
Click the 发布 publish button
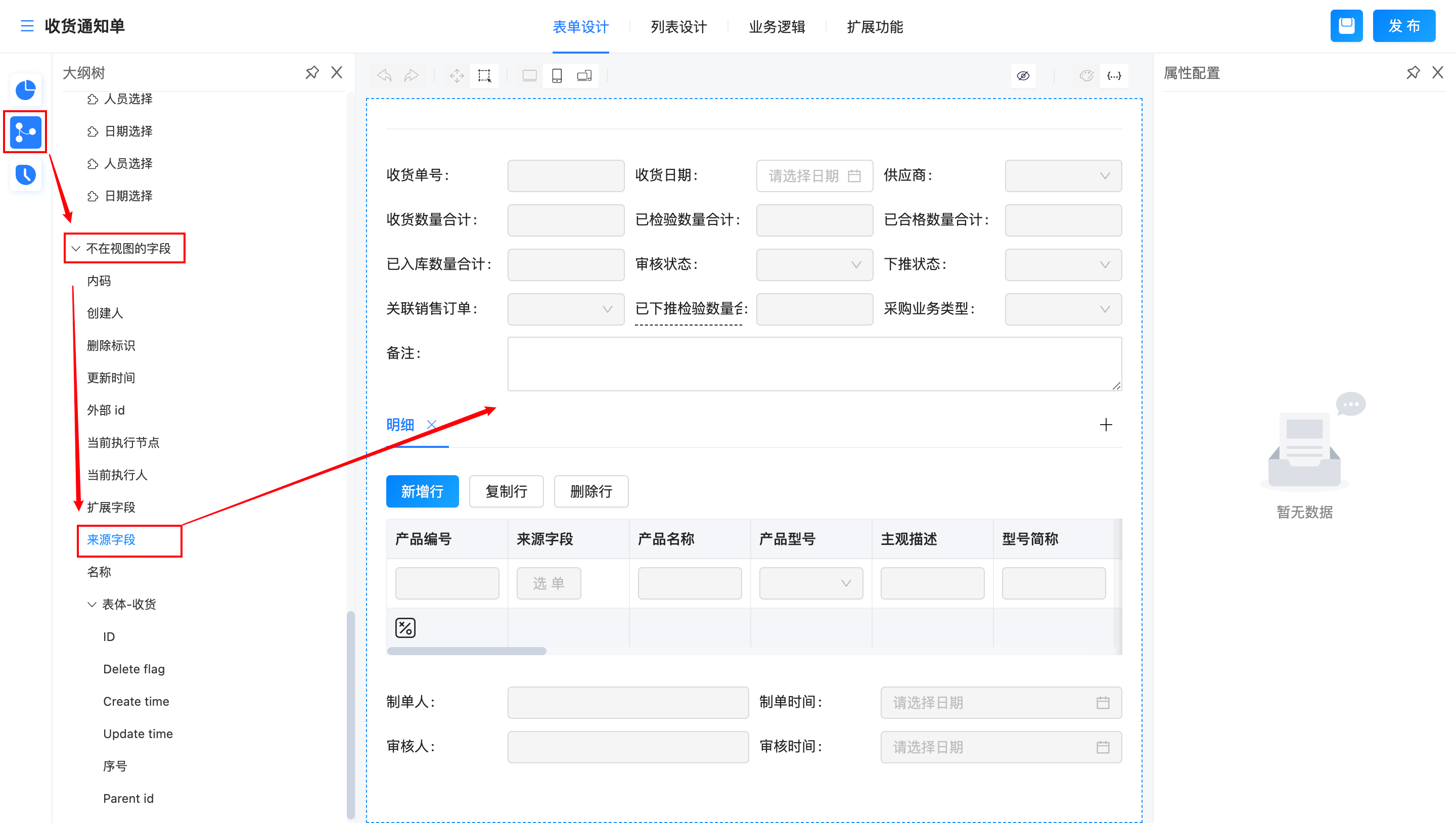1403,26
